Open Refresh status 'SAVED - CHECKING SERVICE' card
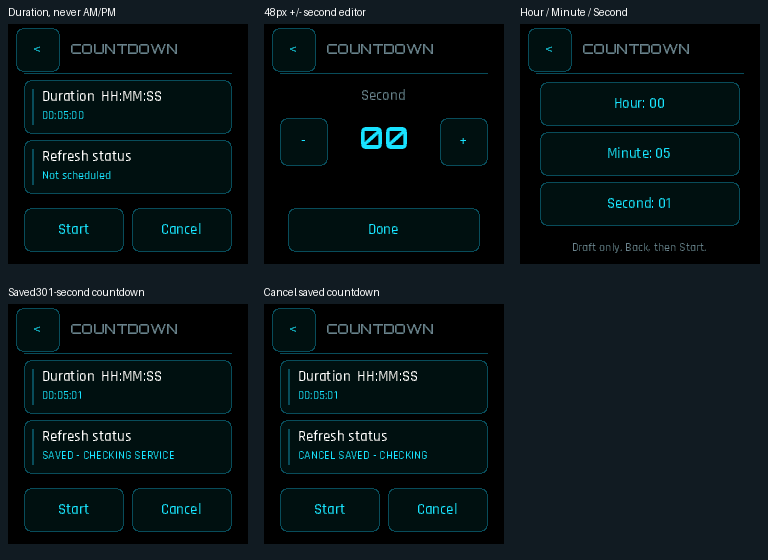Image resolution: width=768 pixels, height=560 pixels. click(128, 447)
